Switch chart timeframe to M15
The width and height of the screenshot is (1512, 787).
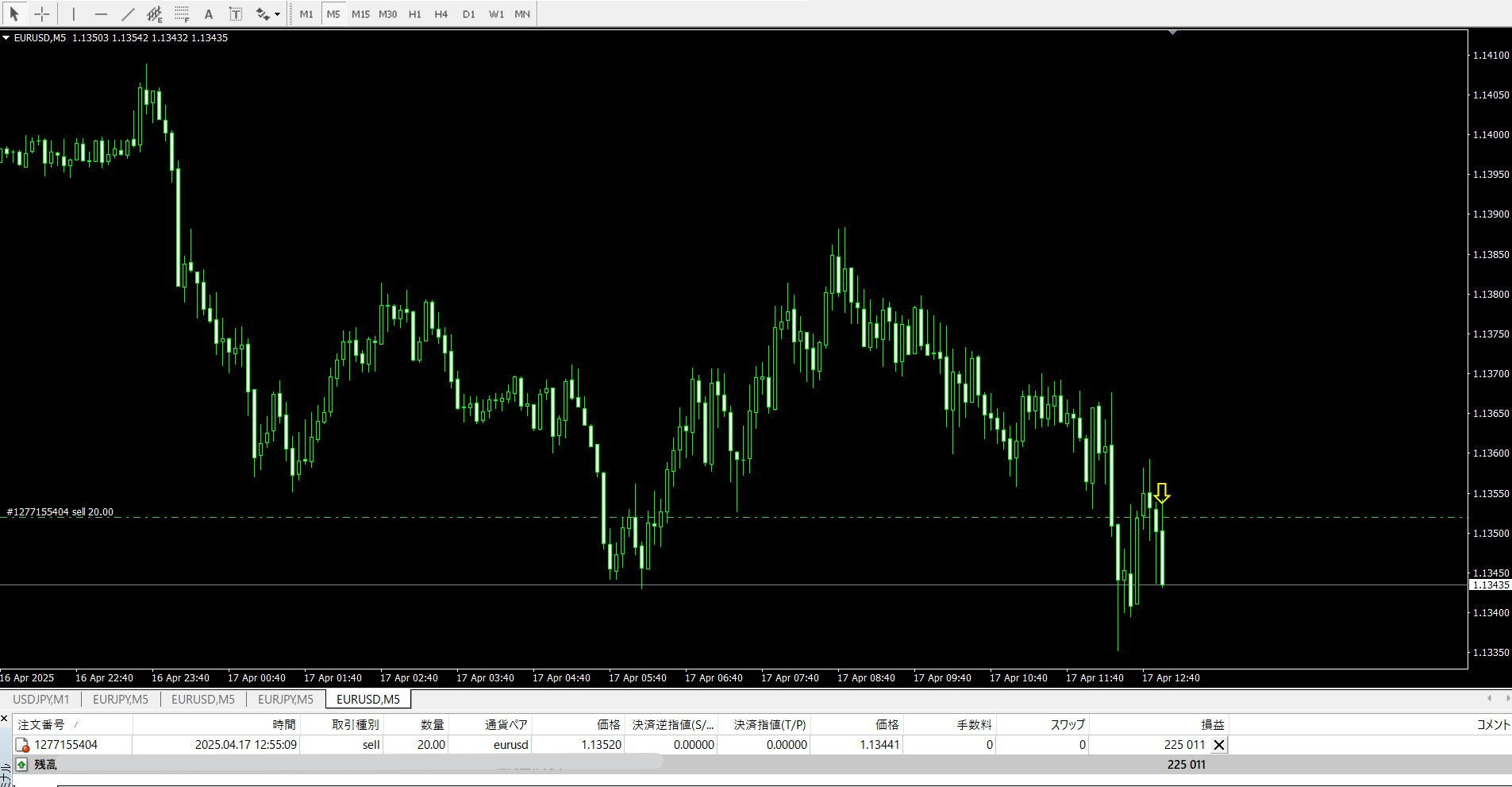[360, 14]
